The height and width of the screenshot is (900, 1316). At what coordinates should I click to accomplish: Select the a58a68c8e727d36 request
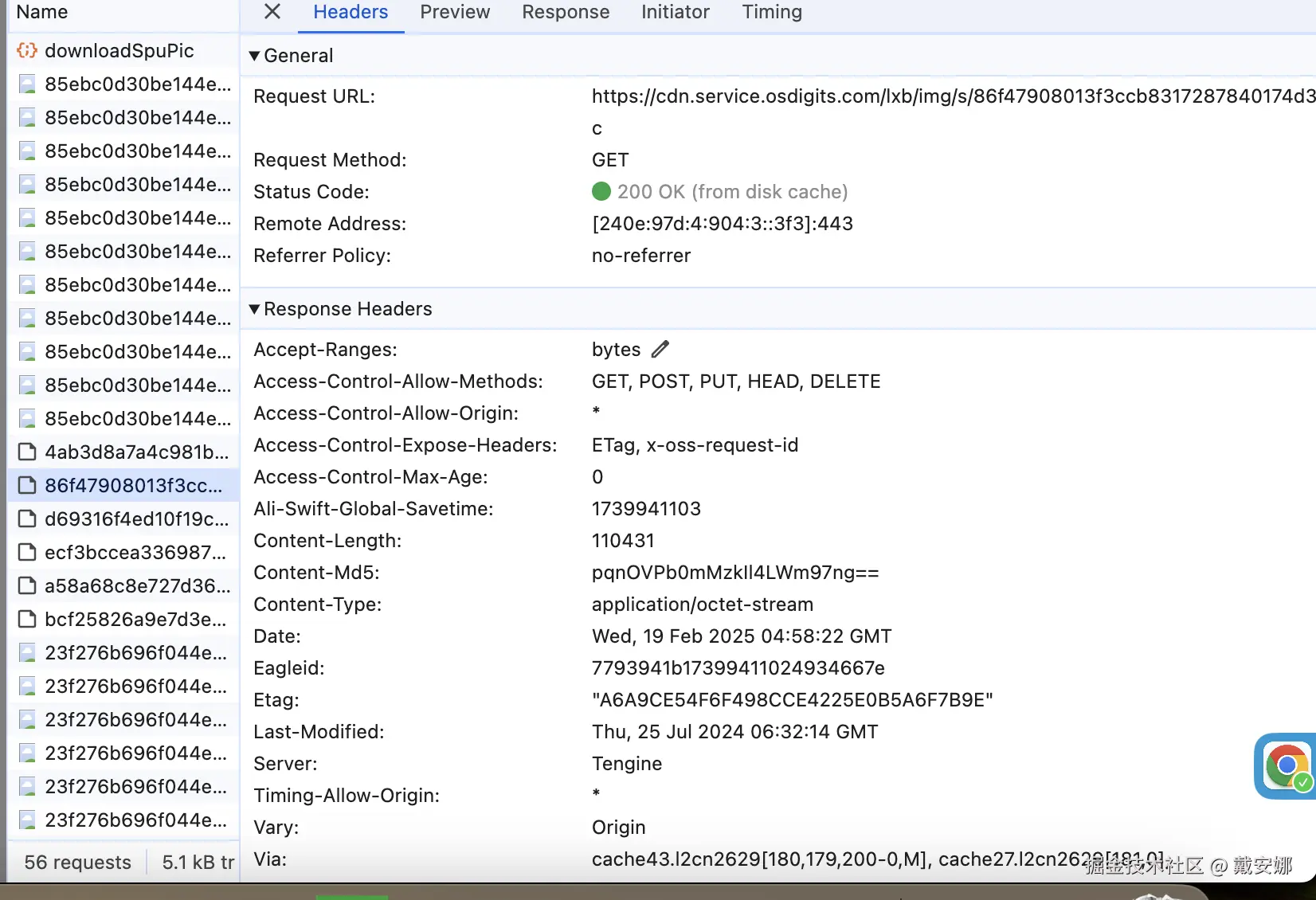click(137, 586)
